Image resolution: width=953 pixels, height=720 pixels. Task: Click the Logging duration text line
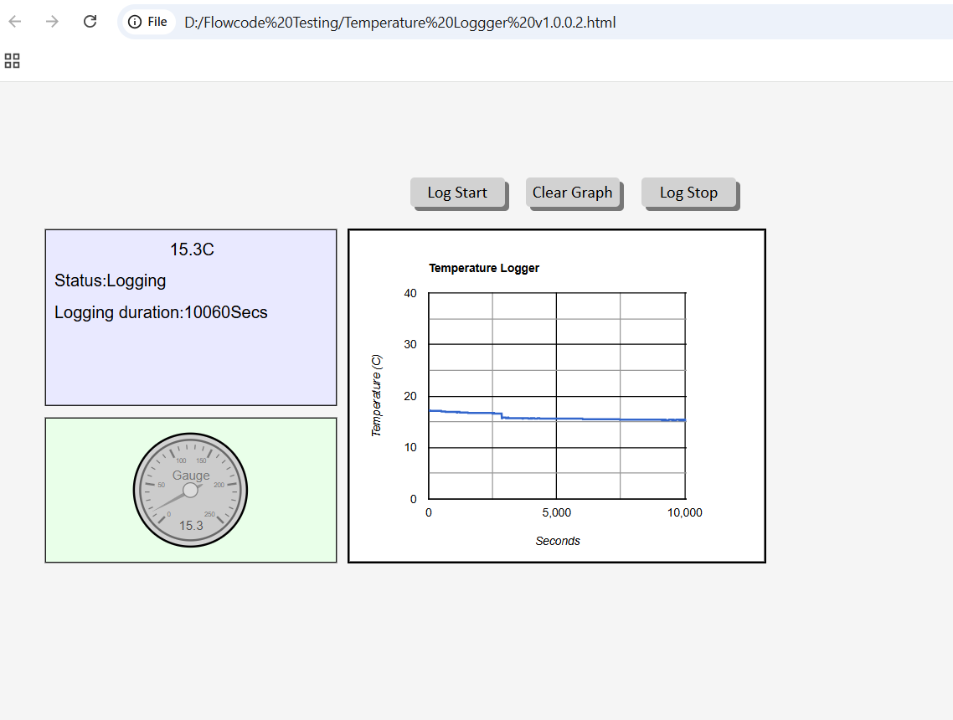pos(161,312)
